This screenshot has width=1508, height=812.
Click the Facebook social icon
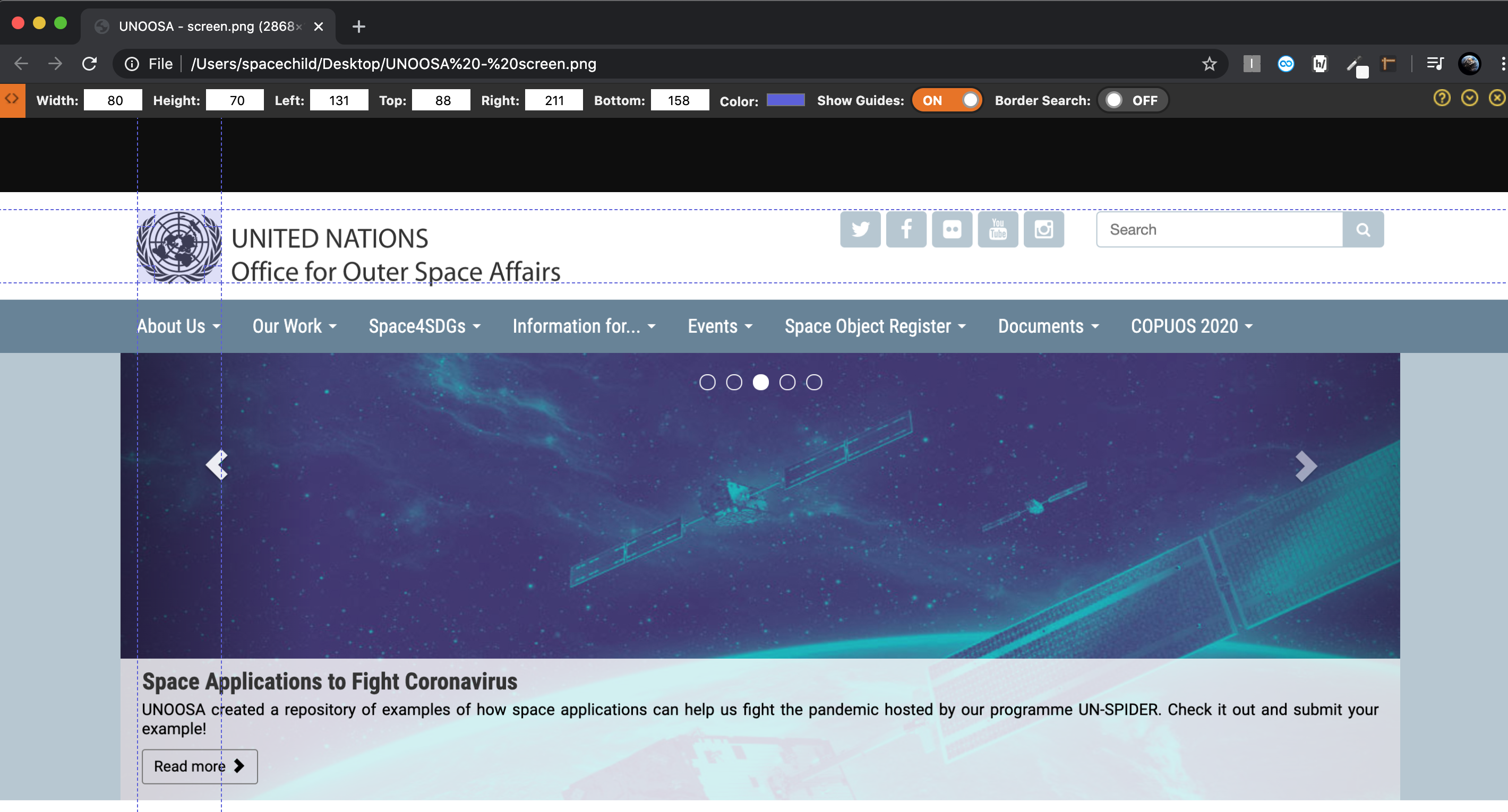click(906, 229)
